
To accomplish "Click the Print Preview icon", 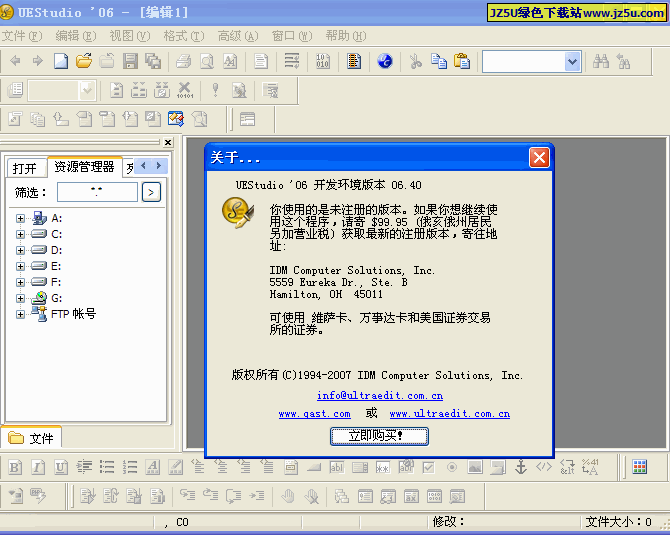I will [x=207, y=61].
